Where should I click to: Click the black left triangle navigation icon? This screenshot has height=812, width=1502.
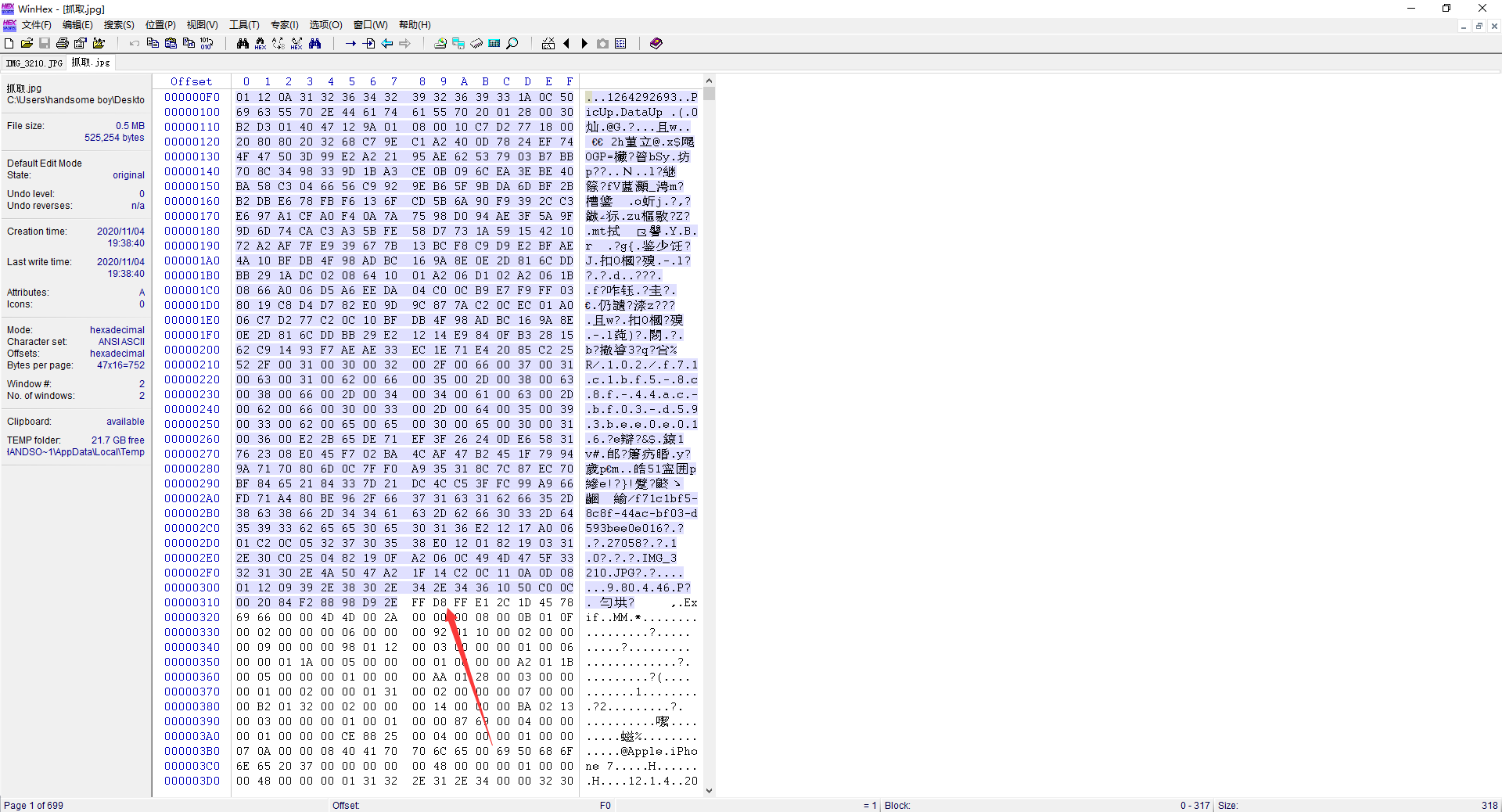tap(566, 44)
